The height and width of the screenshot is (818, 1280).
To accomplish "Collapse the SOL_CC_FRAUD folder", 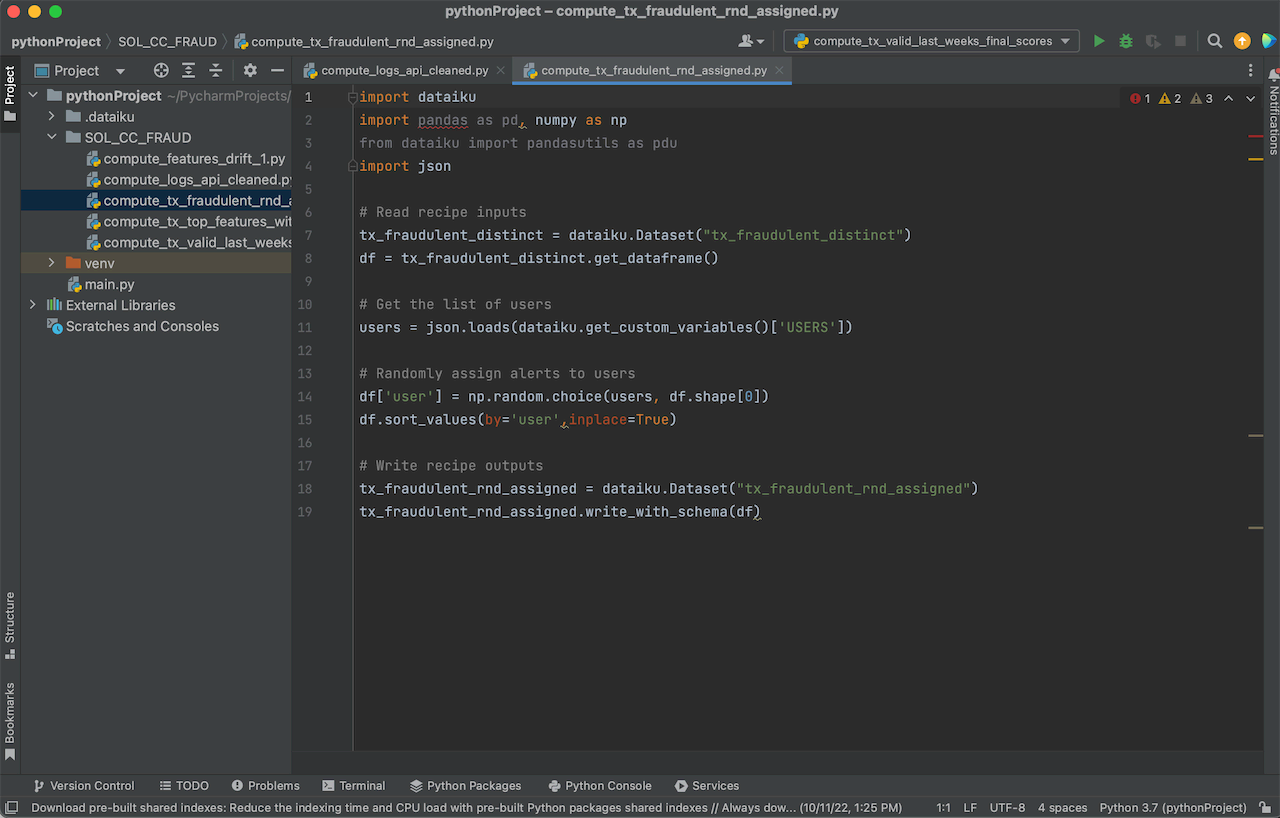I will click(x=52, y=138).
